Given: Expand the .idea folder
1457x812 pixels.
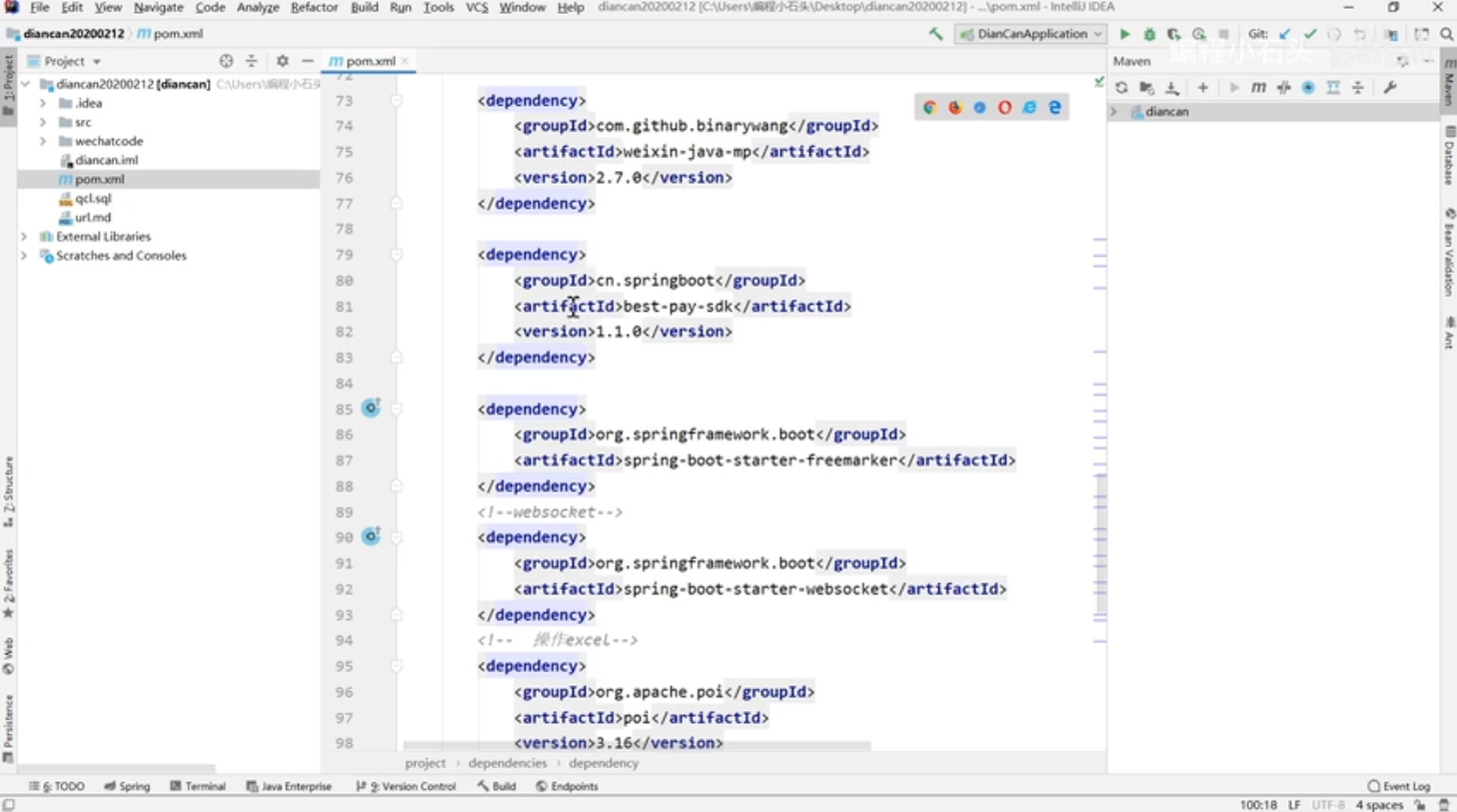Looking at the screenshot, I should [43, 103].
